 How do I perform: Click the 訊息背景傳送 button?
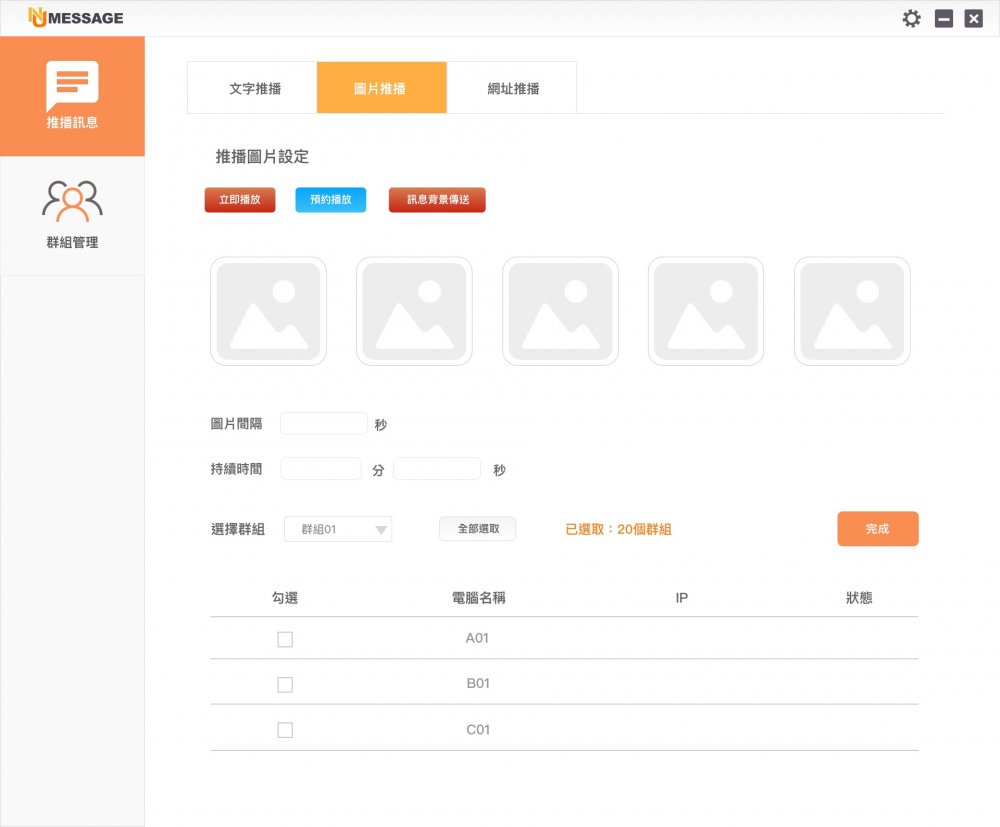pos(437,200)
